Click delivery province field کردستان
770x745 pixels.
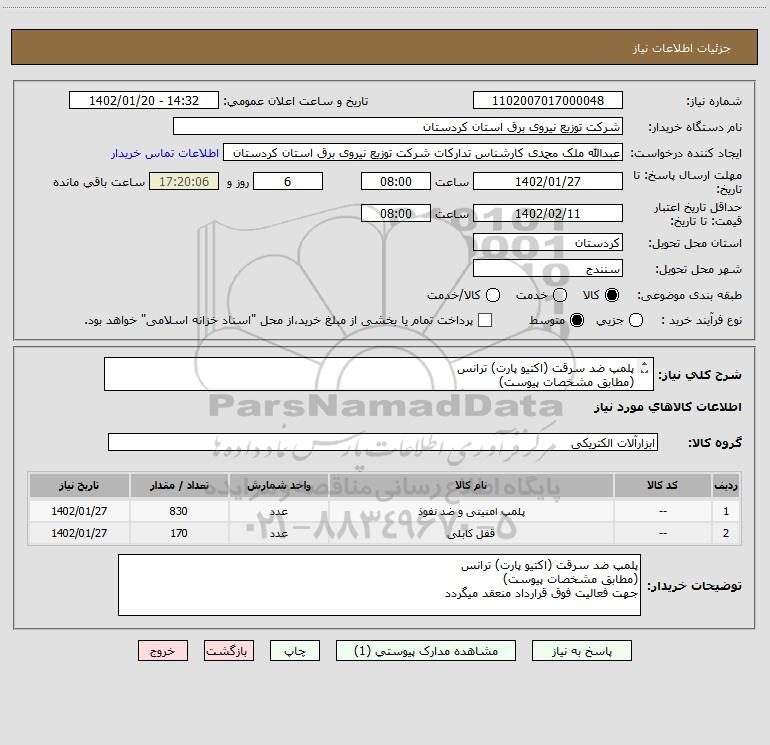pyautogui.click(x=548, y=242)
